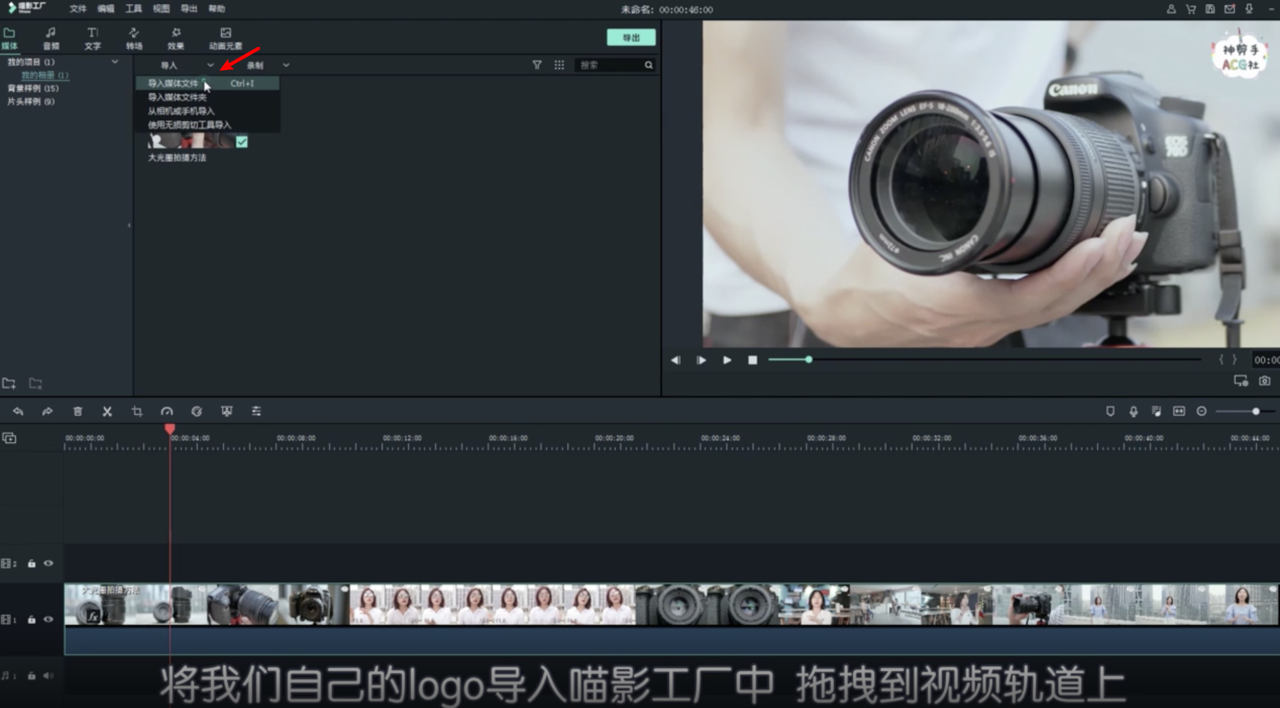Viewport: 1280px width, 708px height.
Task: Toggle lock on audio track 1
Action: (32, 676)
